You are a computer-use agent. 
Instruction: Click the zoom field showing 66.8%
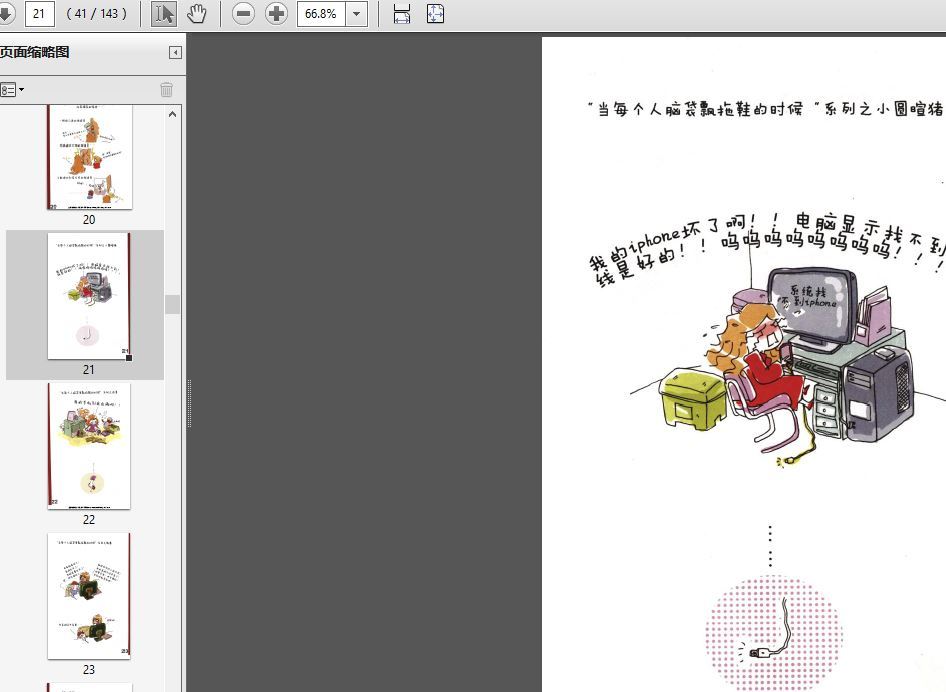coord(321,13)
